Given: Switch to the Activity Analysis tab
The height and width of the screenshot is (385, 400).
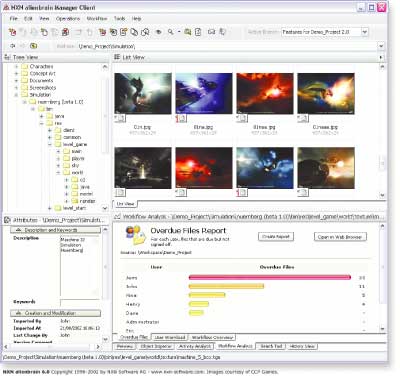Looking at the screenshot, I should [195, 346].
